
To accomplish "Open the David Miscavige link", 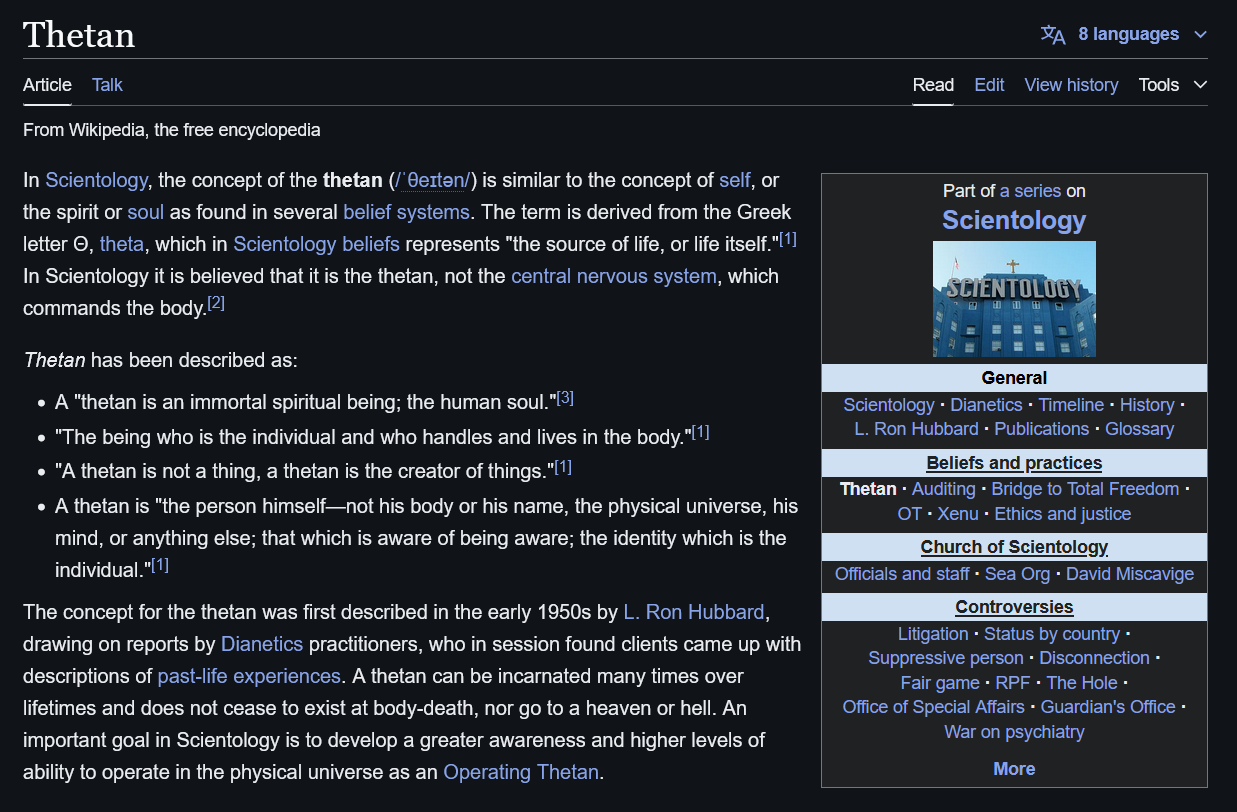I will [x=1130, y=574].
